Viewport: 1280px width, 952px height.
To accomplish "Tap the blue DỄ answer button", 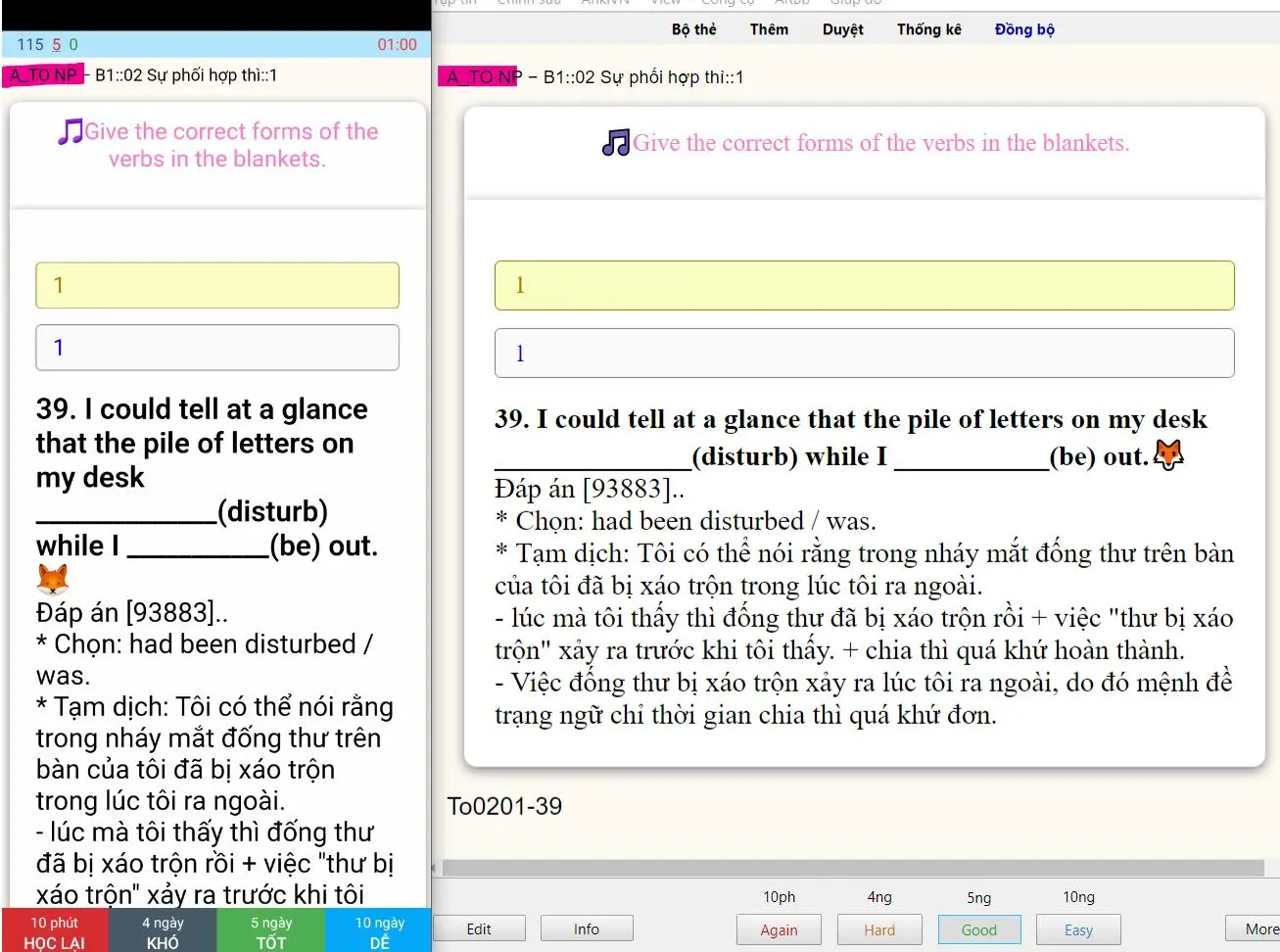I will coord(379,931).
